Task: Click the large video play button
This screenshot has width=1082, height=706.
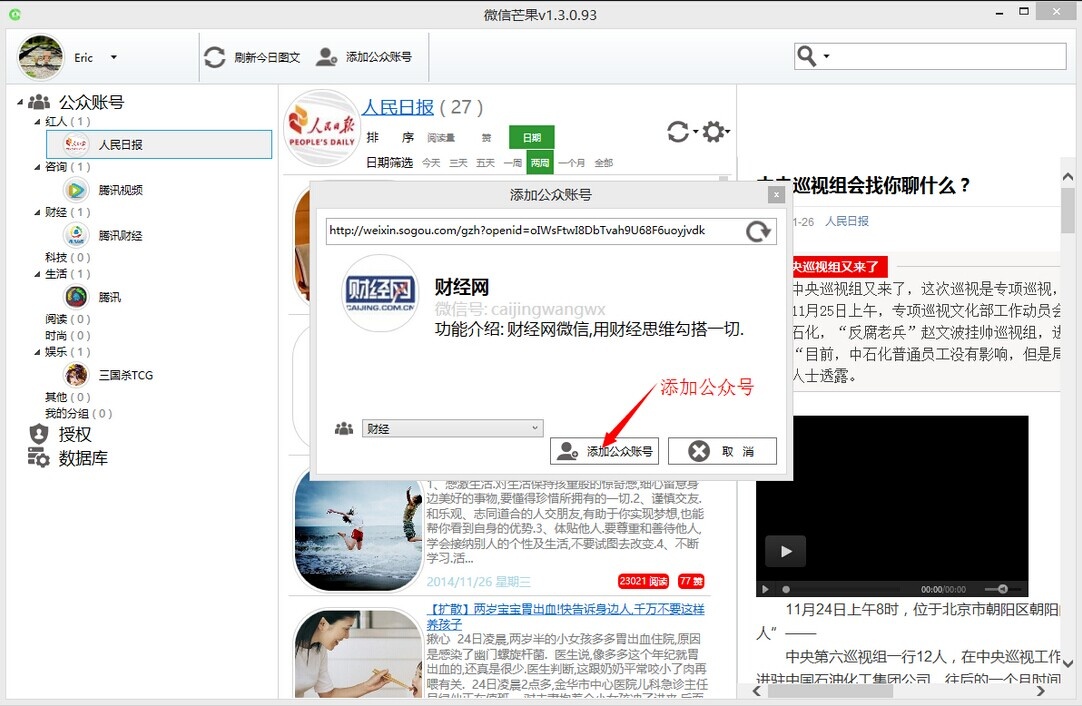Action: (785, 551)
